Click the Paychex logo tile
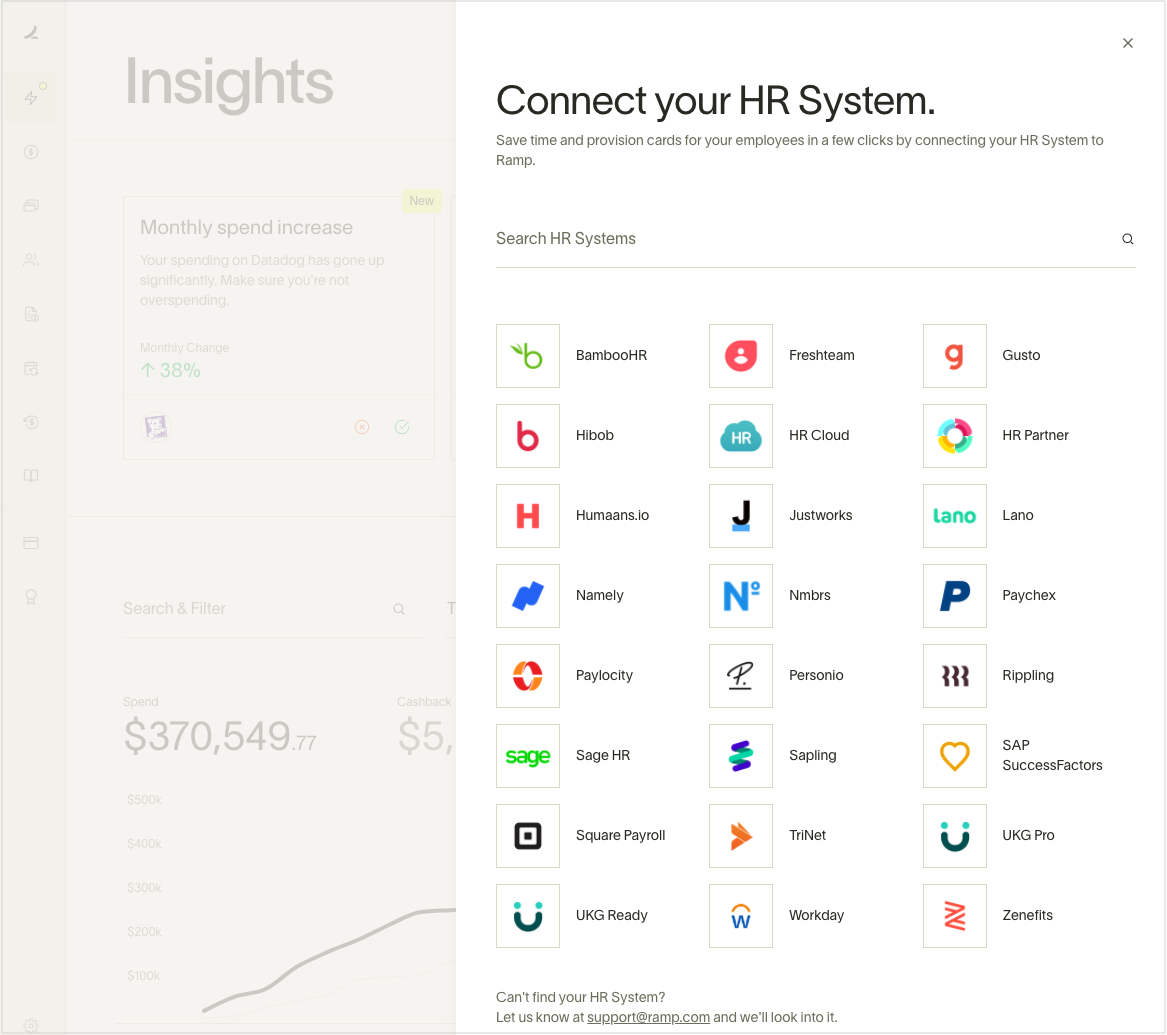 (x=954, y=596)
